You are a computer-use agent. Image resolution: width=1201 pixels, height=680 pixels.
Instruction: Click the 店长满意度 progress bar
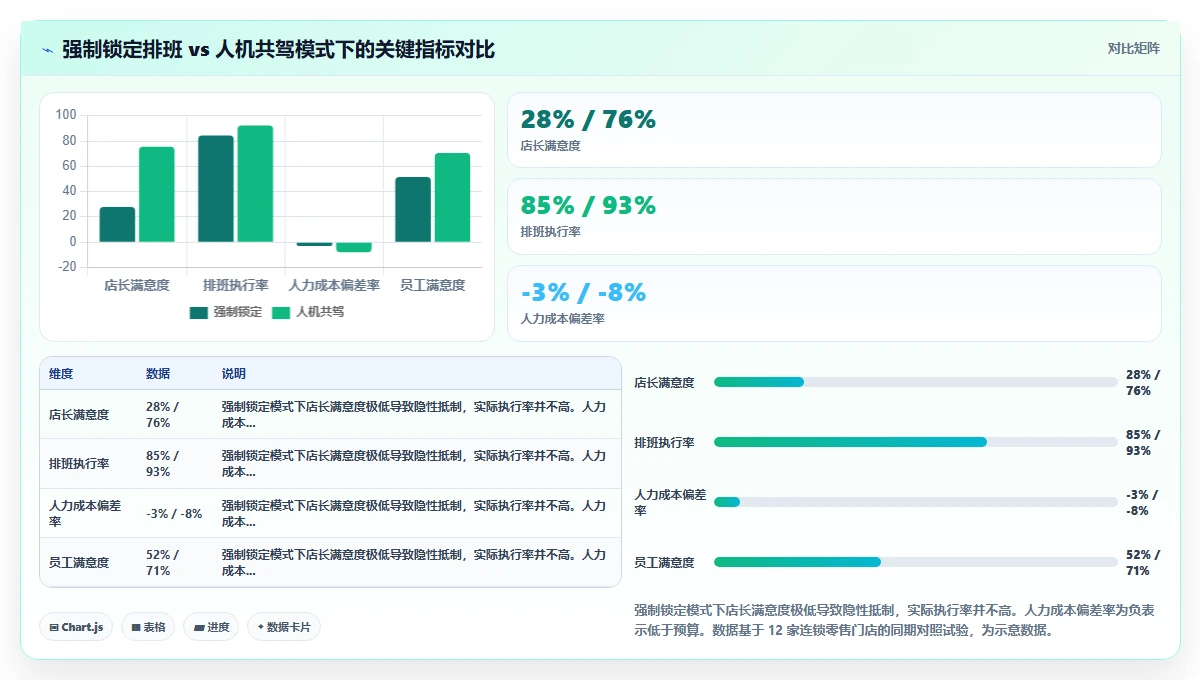916,382
